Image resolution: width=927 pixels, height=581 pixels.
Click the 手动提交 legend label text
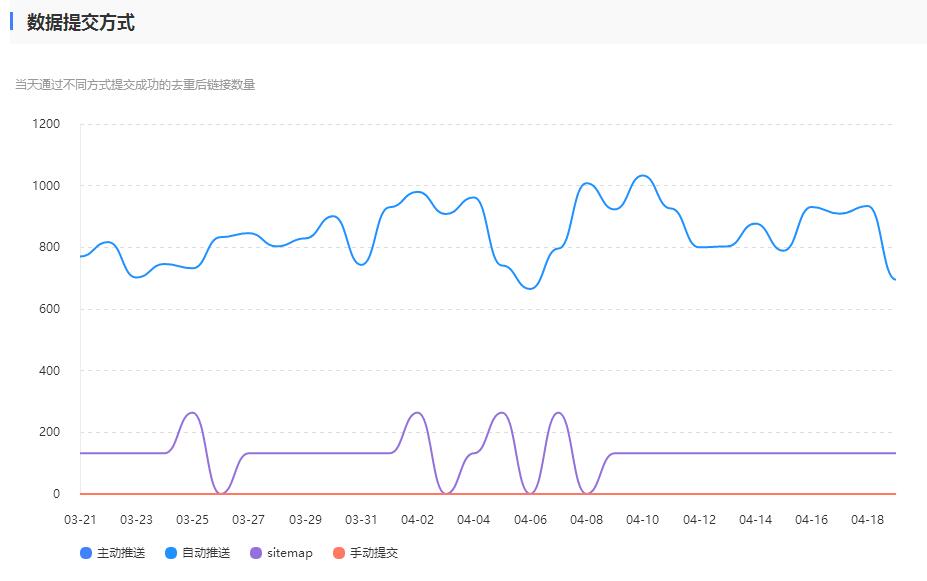coord(374,553)
